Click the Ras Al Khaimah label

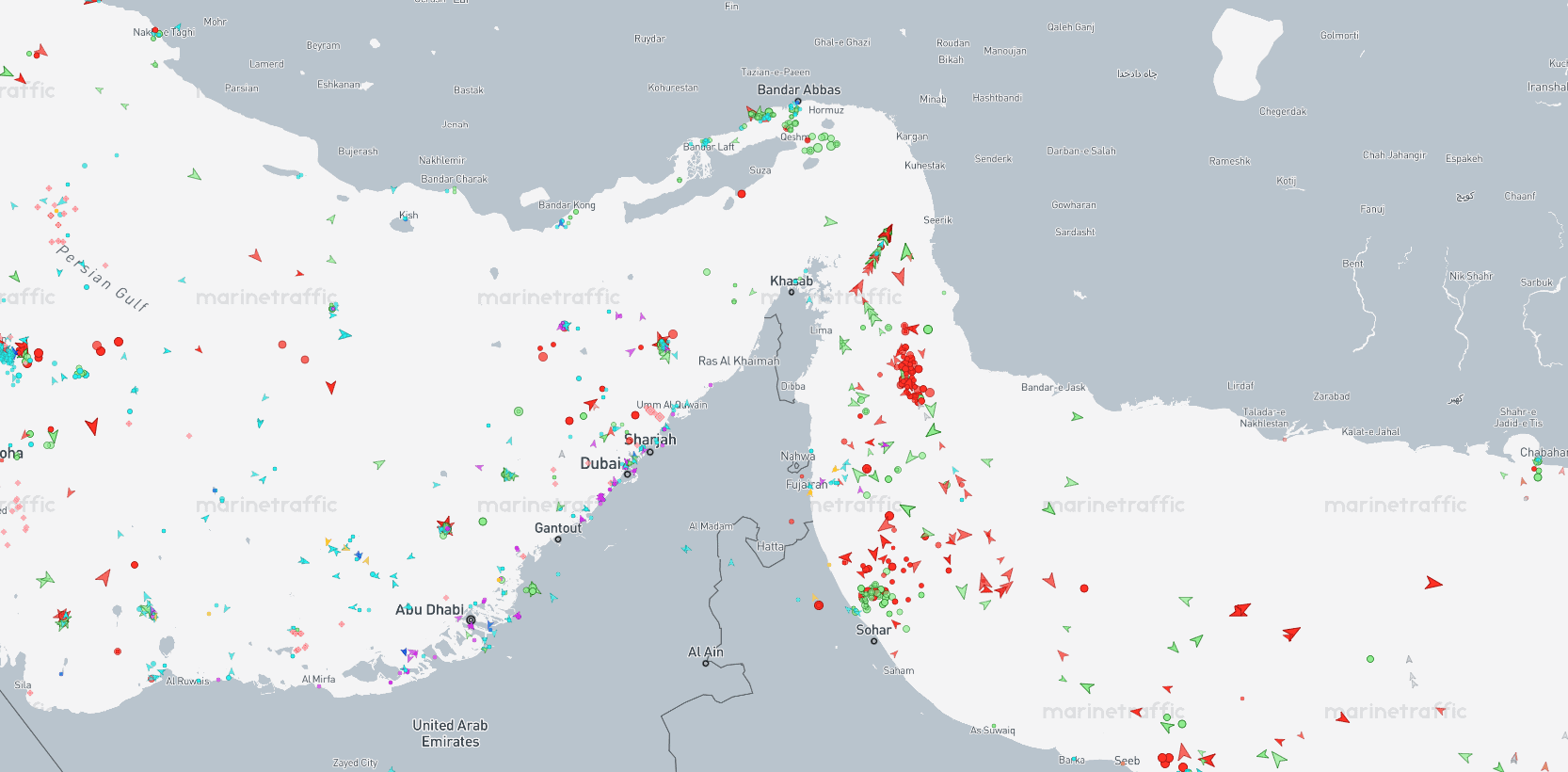[x=739, y=361]
